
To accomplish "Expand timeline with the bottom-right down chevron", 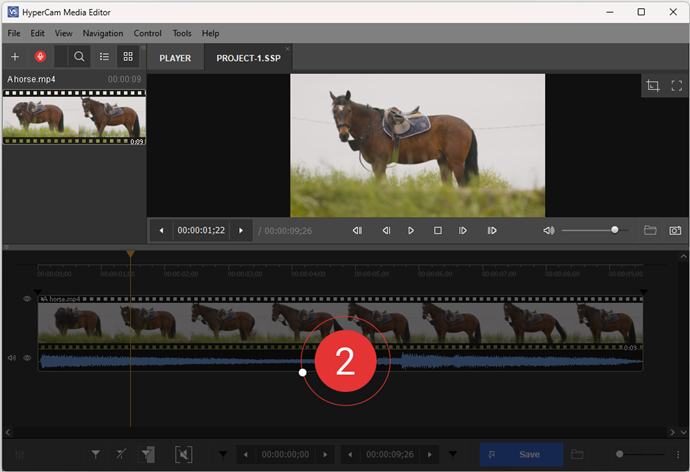I will click(683, 432).
